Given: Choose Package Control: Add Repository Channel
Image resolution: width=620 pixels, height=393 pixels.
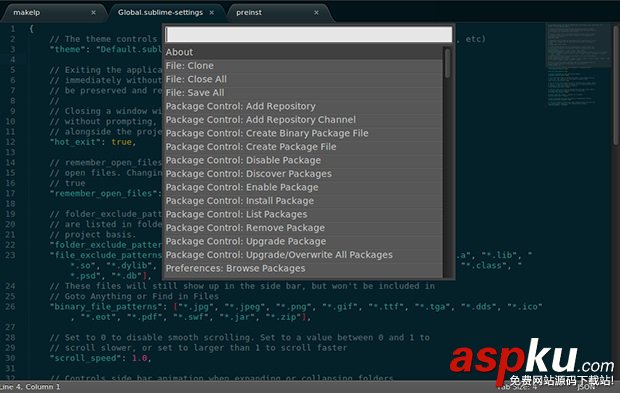Looking at the screenshot, I should [303, 119].
